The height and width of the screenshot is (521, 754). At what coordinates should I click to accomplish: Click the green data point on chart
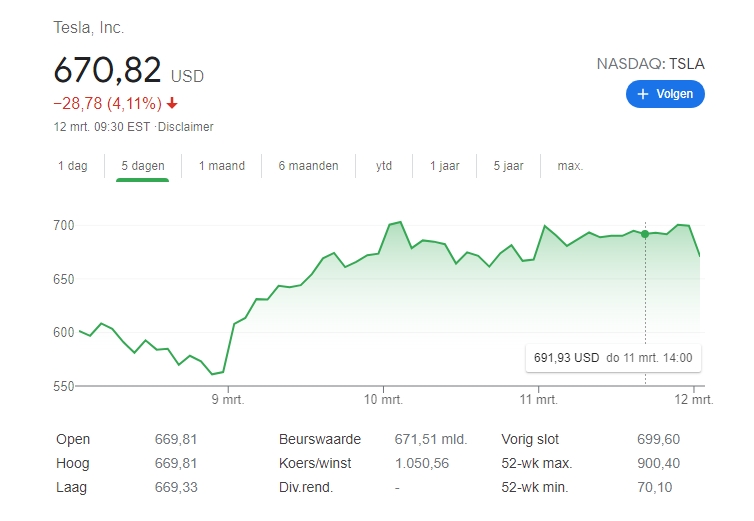[x=645, y=234]
